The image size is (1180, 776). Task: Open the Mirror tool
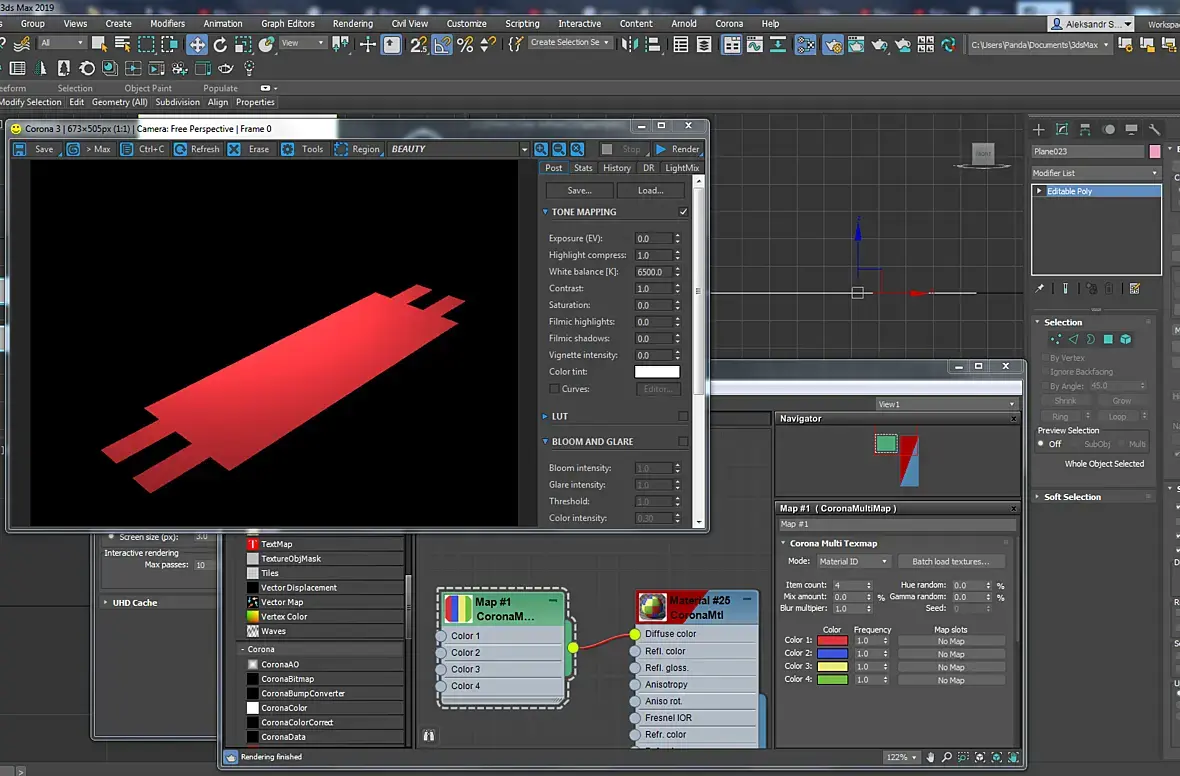630,44
